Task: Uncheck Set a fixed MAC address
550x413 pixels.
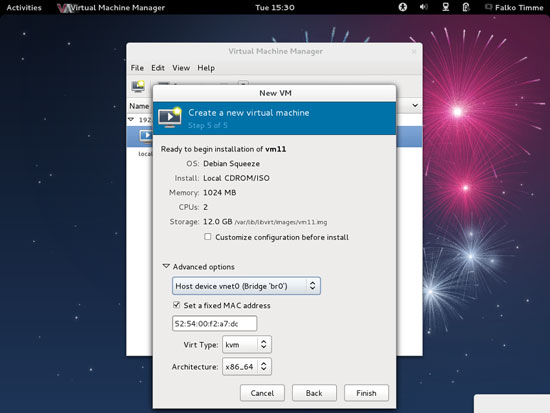Action: pos(176,305)
